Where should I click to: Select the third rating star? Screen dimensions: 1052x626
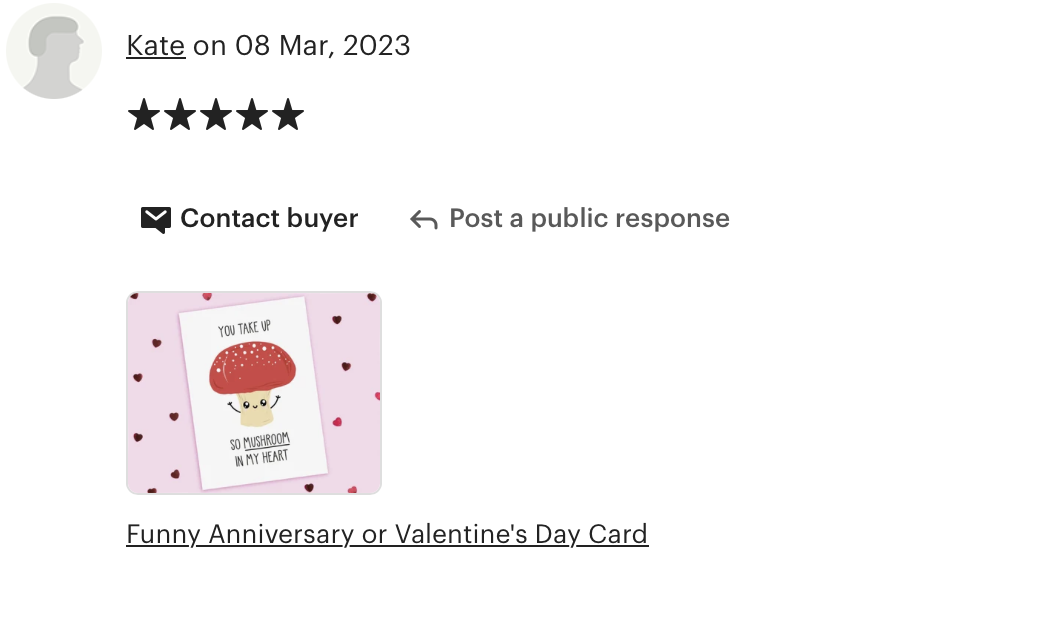coord(216,114)
